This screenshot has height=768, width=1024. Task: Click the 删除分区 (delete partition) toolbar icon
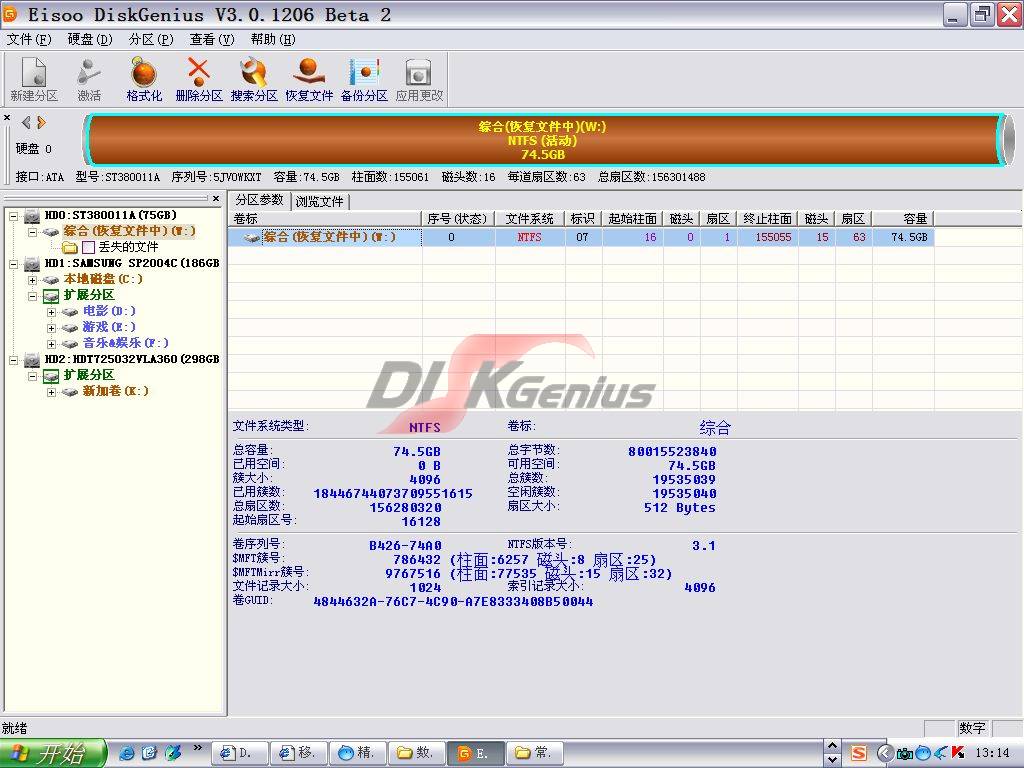199,79
